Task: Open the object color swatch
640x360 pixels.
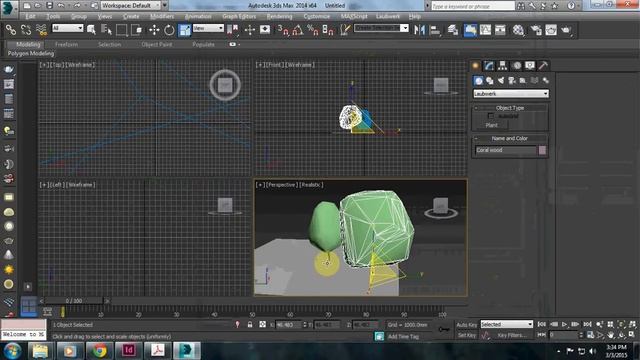Action: click(542, 150)
